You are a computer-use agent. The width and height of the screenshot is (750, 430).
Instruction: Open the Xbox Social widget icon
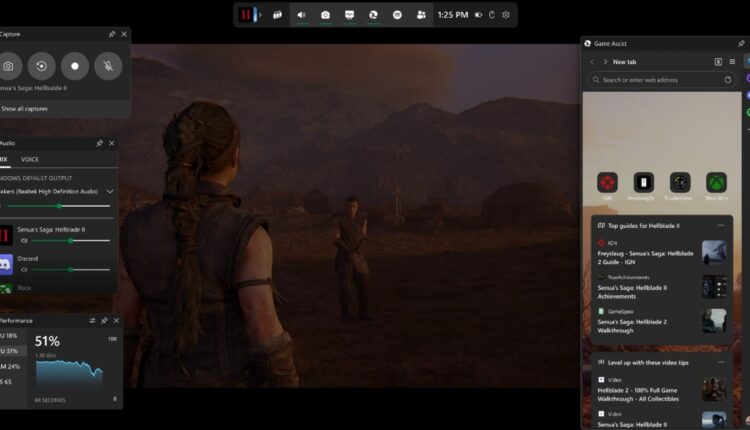tap(420, 15)
